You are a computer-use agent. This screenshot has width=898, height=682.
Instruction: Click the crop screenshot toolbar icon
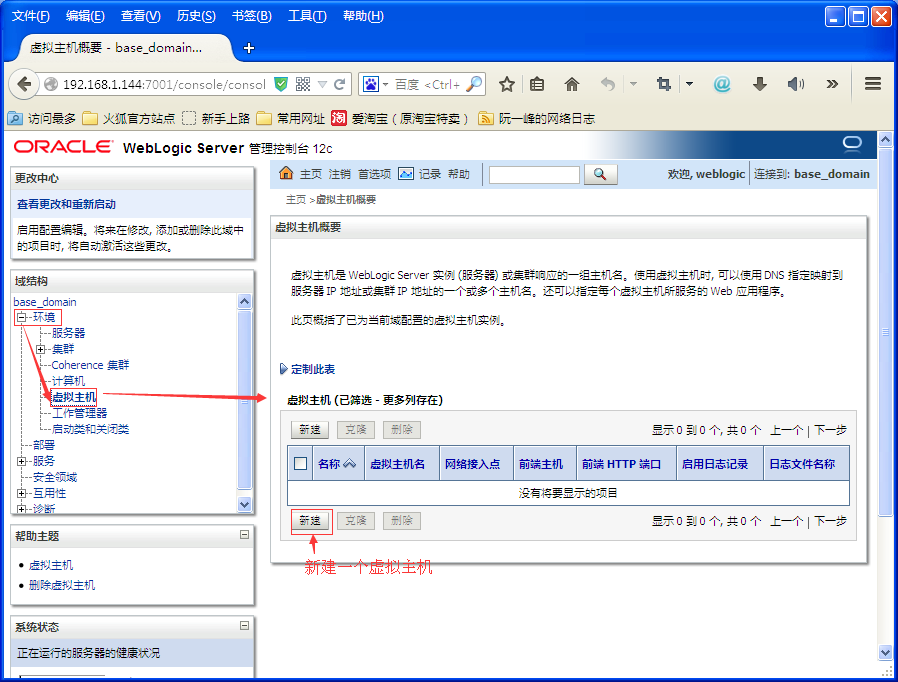coord(664,85)
